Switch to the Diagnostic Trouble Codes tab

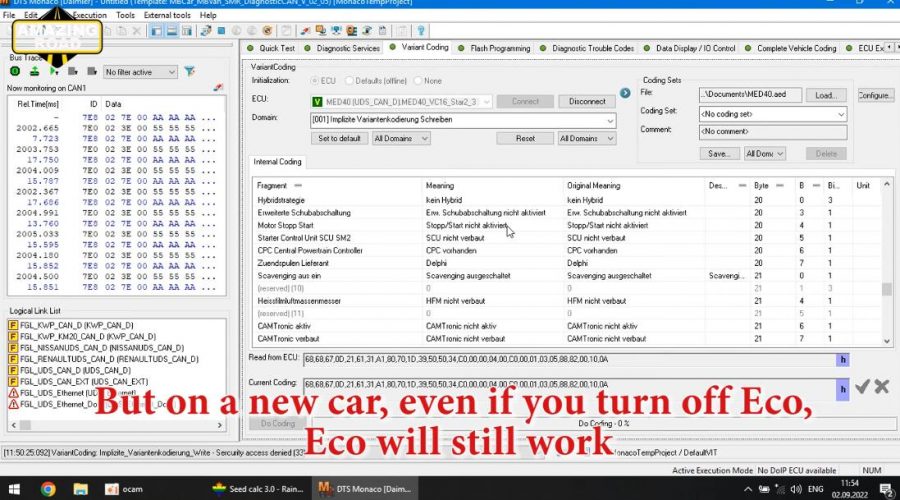pyautogui.click(x=592, y=48)
